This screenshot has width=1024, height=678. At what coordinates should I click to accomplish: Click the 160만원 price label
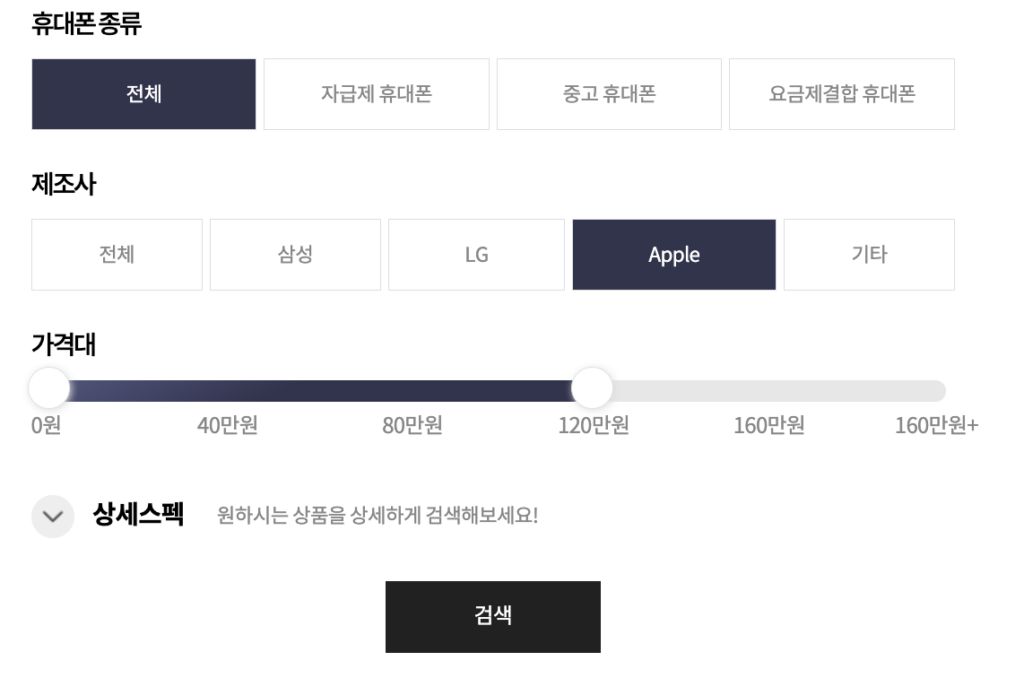click(x=769, y=425)
